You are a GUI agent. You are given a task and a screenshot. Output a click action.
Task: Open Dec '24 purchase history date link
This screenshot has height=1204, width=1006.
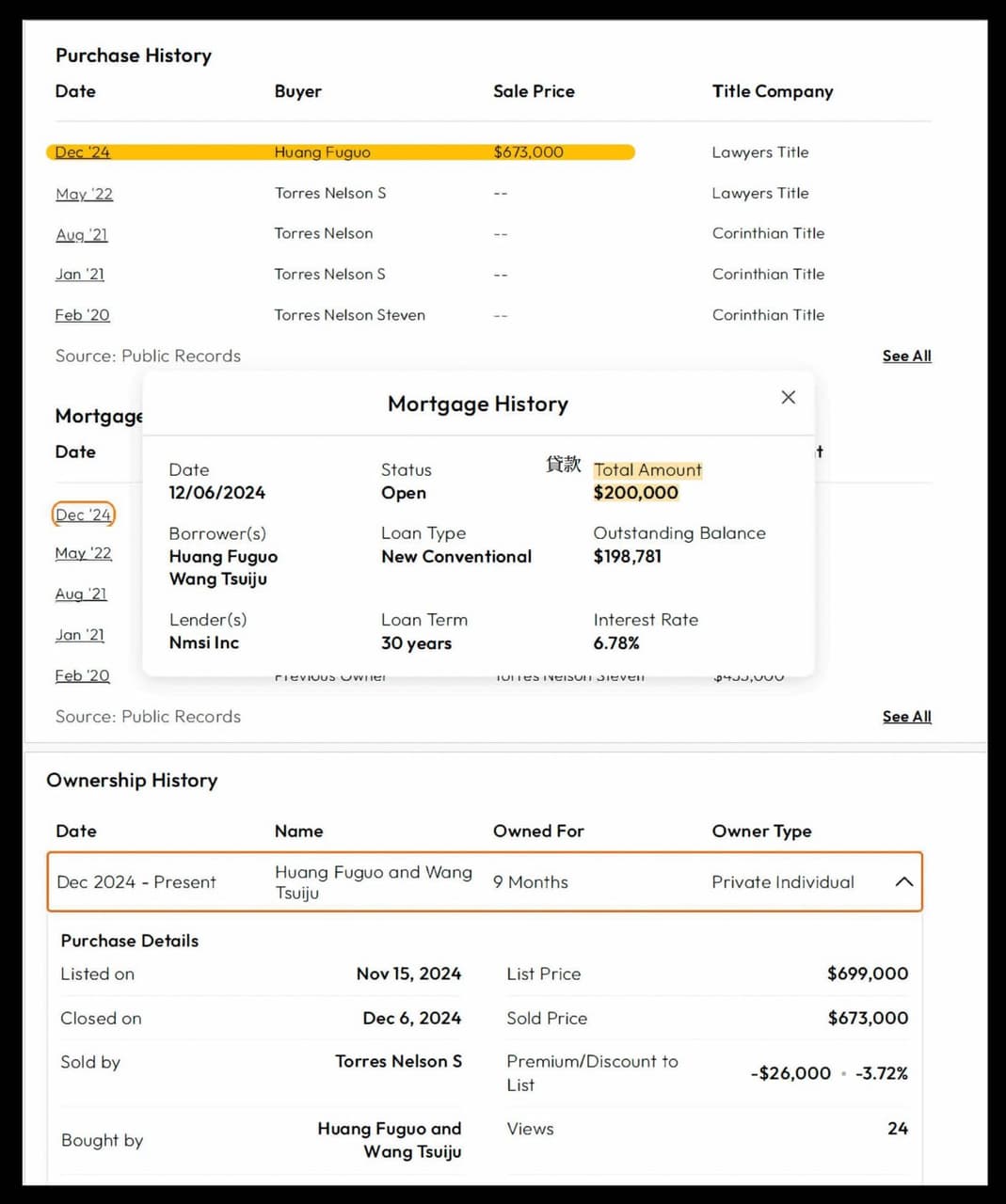[82, 152]
